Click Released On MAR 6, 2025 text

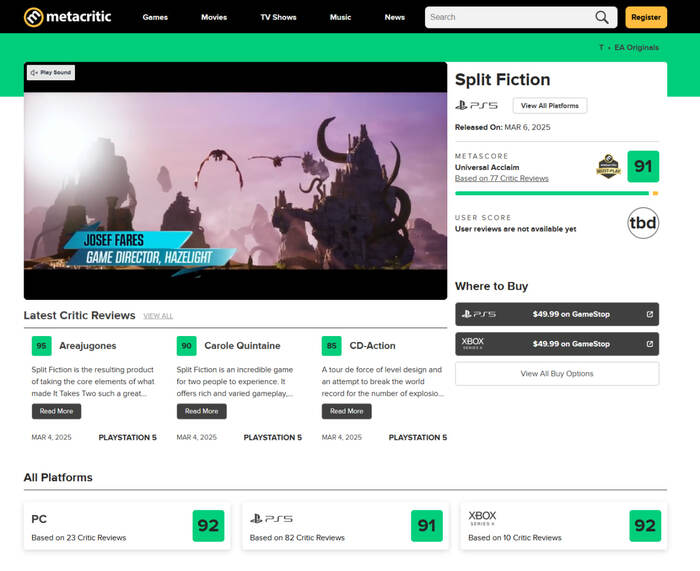[502, 127]
